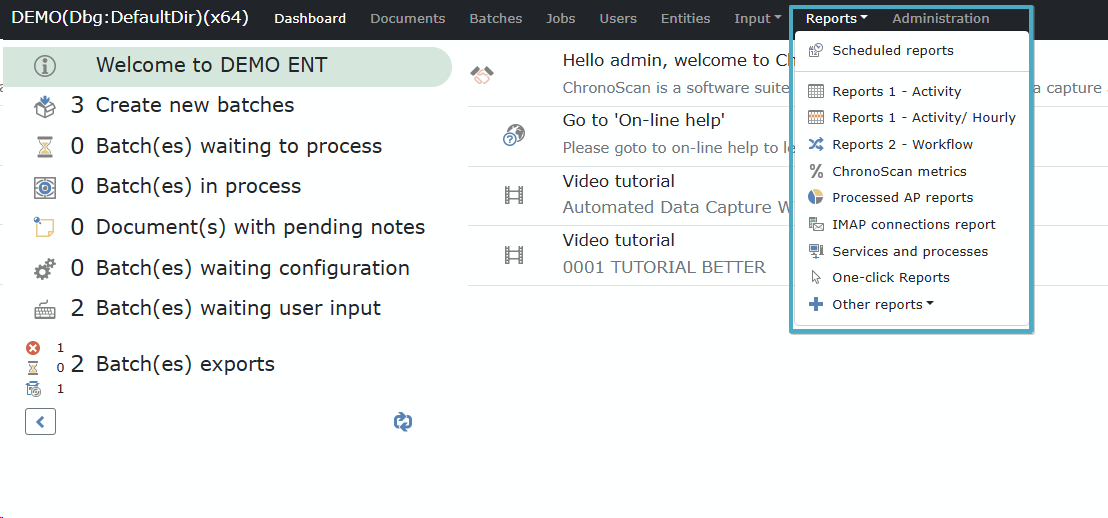Open the Input dropdown menu

tap(757, 18)
